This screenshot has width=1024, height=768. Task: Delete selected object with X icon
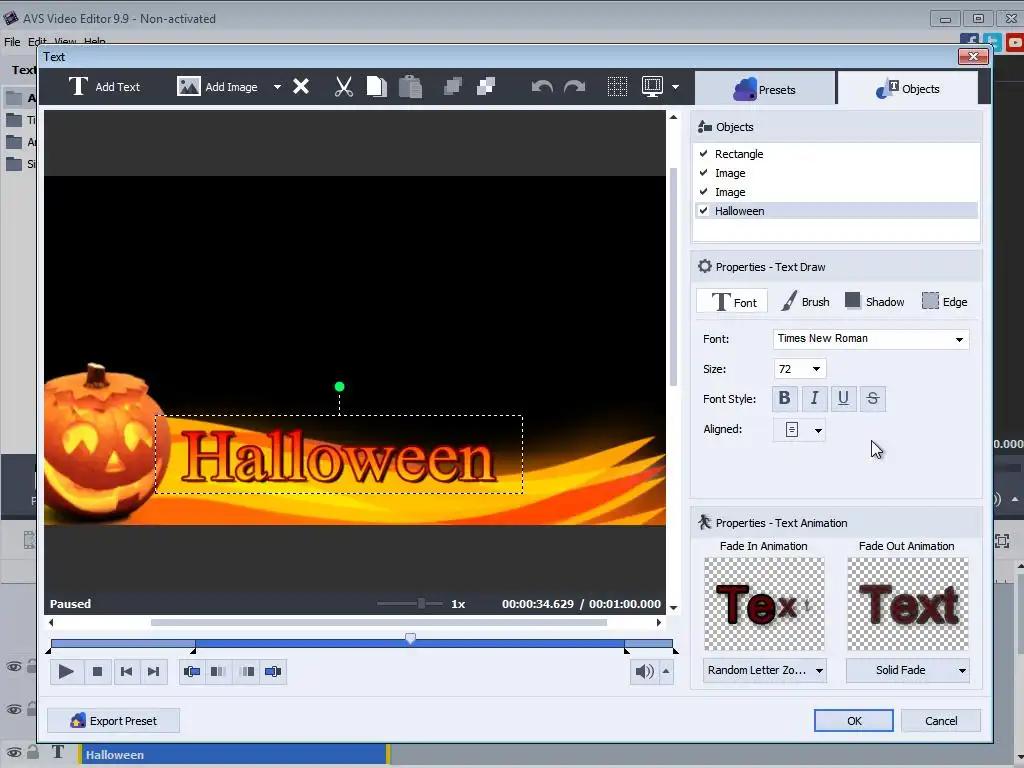(300, 86)
